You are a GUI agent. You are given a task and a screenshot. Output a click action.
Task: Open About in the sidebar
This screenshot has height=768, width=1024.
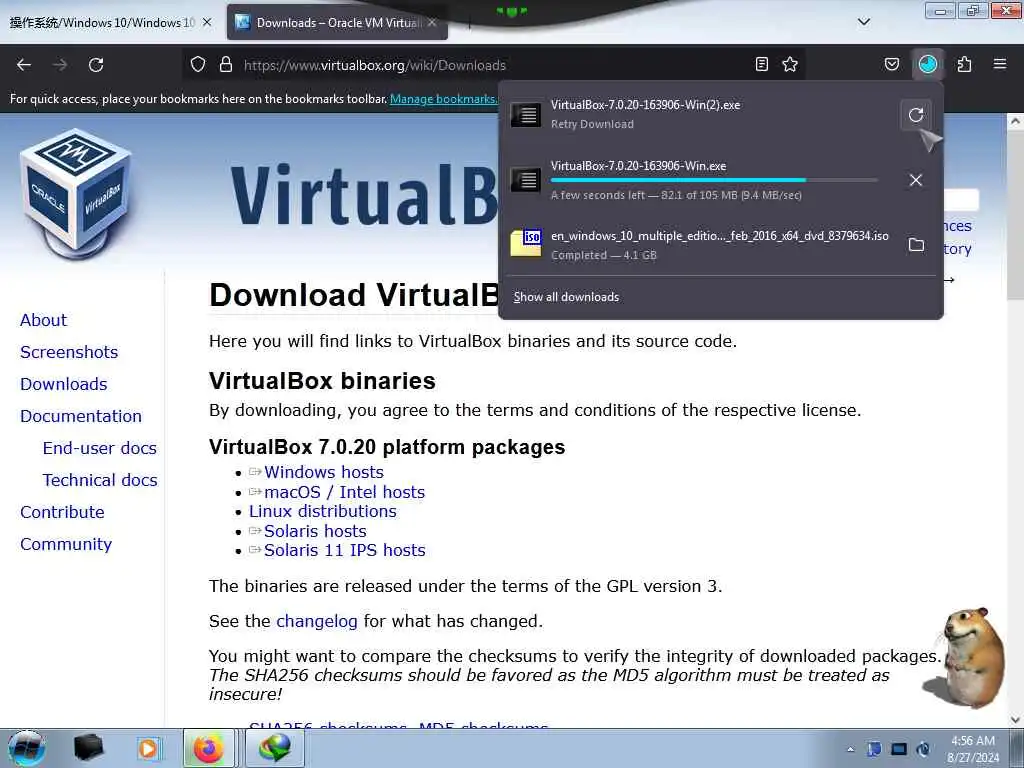pos(43,320)
